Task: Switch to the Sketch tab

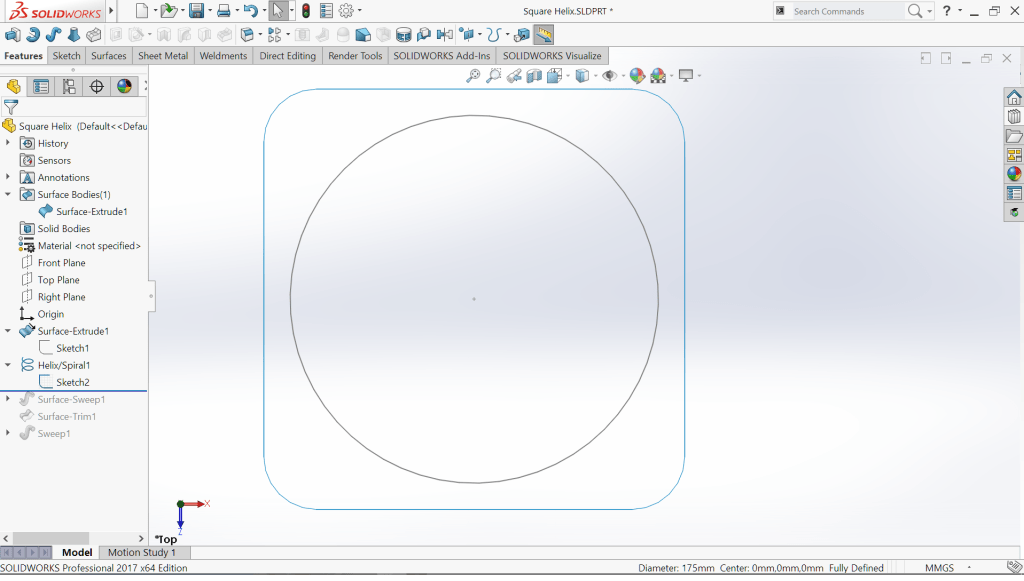Action: tap(66, 56)
